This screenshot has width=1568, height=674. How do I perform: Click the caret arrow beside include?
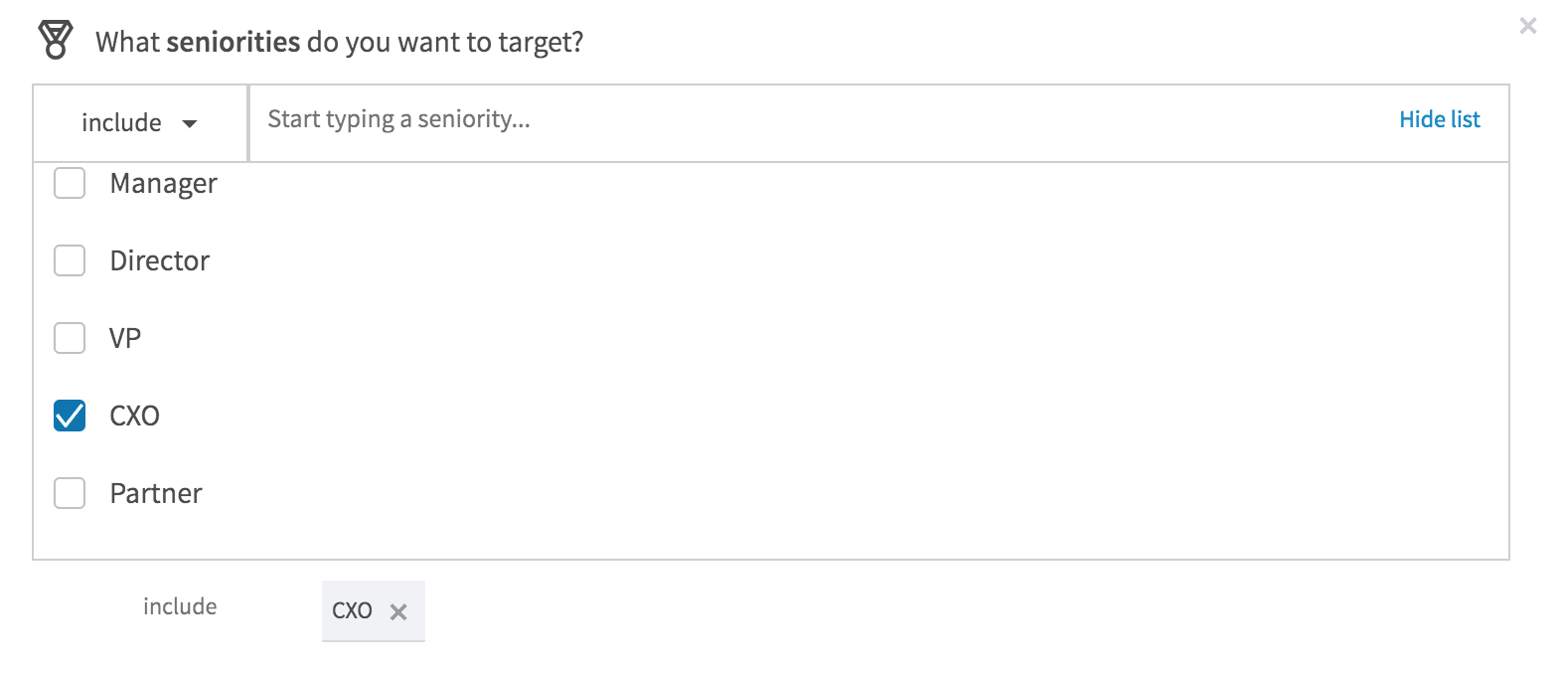(x=190, y=124)
